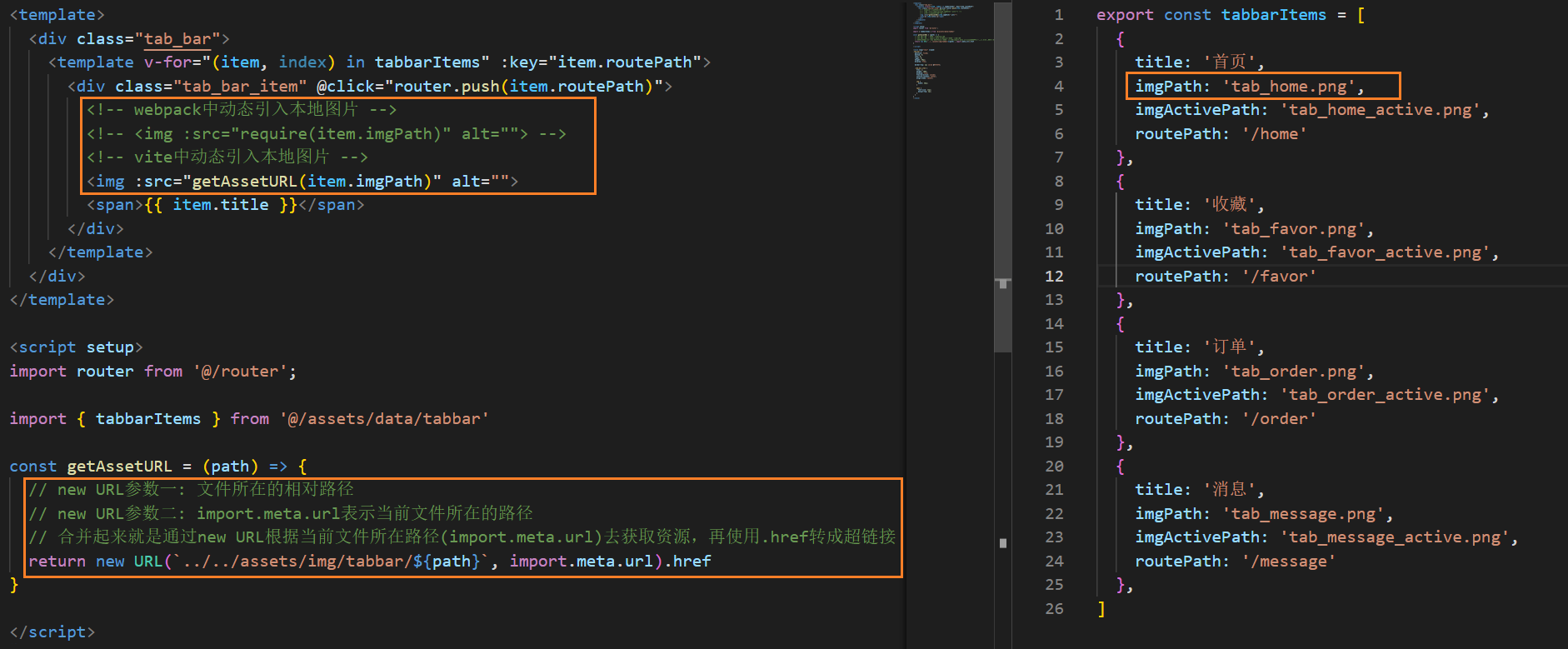Click the '@/assets/data/tabbar' import path

click(384, 419)
